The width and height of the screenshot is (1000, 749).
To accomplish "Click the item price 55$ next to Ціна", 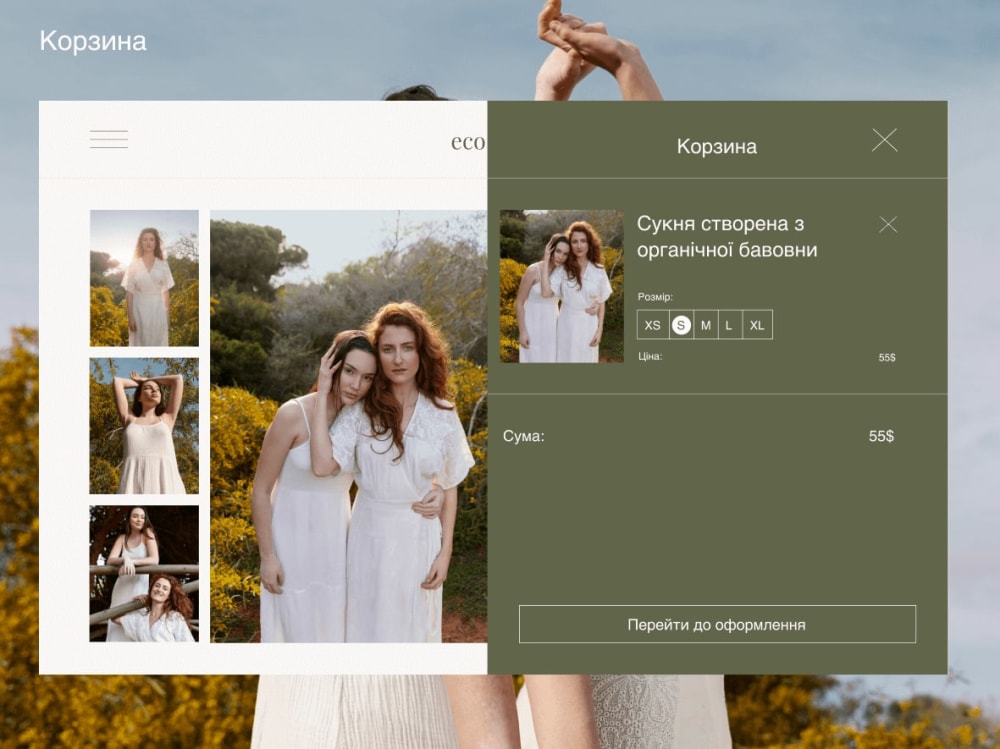I will pos(886,357).
